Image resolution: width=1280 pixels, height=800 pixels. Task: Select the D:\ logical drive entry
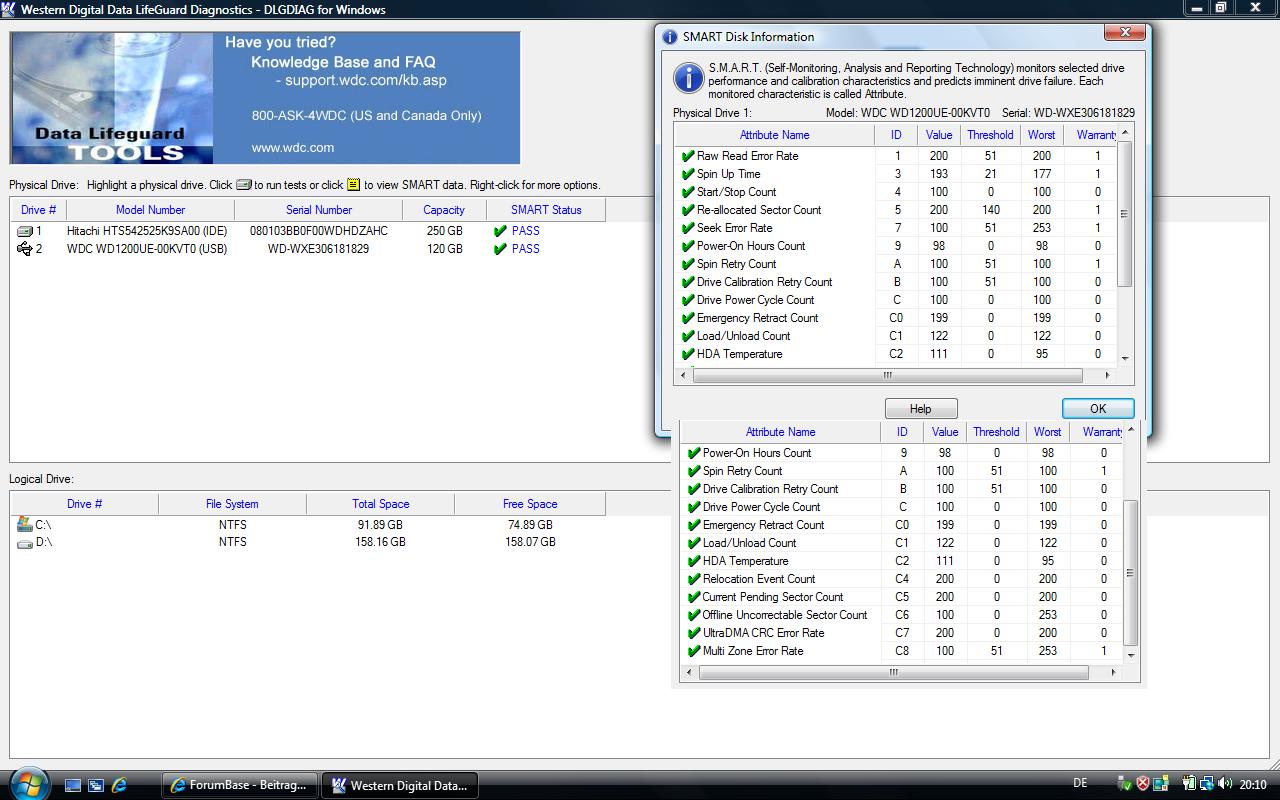(308, 542)
